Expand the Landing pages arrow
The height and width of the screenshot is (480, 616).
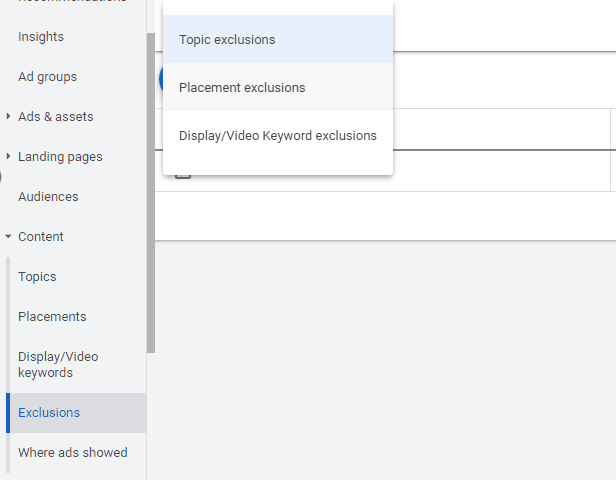pos(8,157)
